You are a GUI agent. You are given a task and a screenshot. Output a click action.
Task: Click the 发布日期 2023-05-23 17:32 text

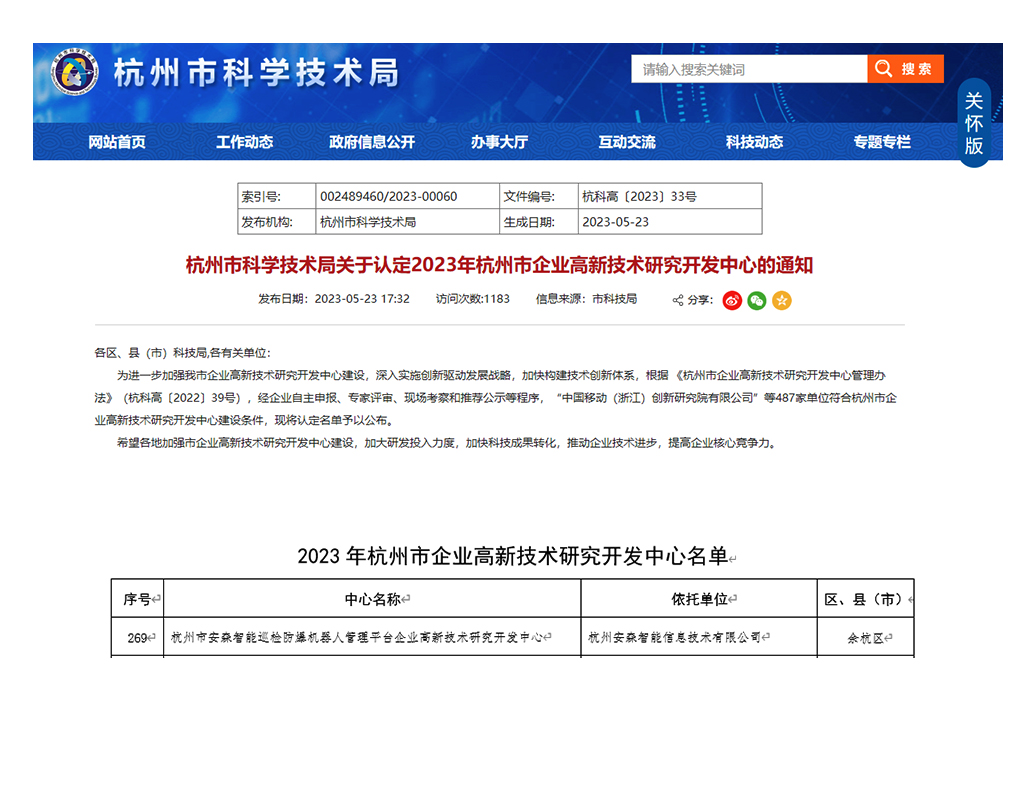click(334, 299)
